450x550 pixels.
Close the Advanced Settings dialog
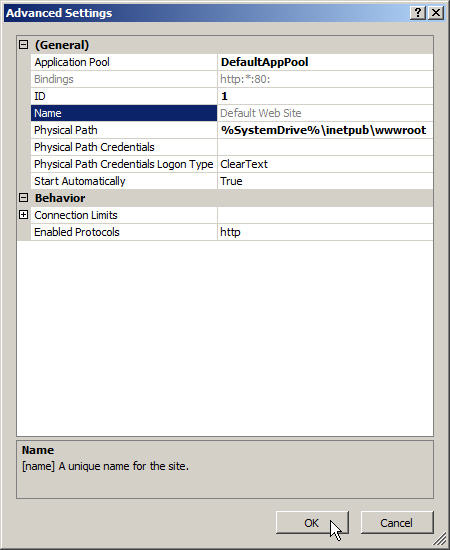click(436, 13)
